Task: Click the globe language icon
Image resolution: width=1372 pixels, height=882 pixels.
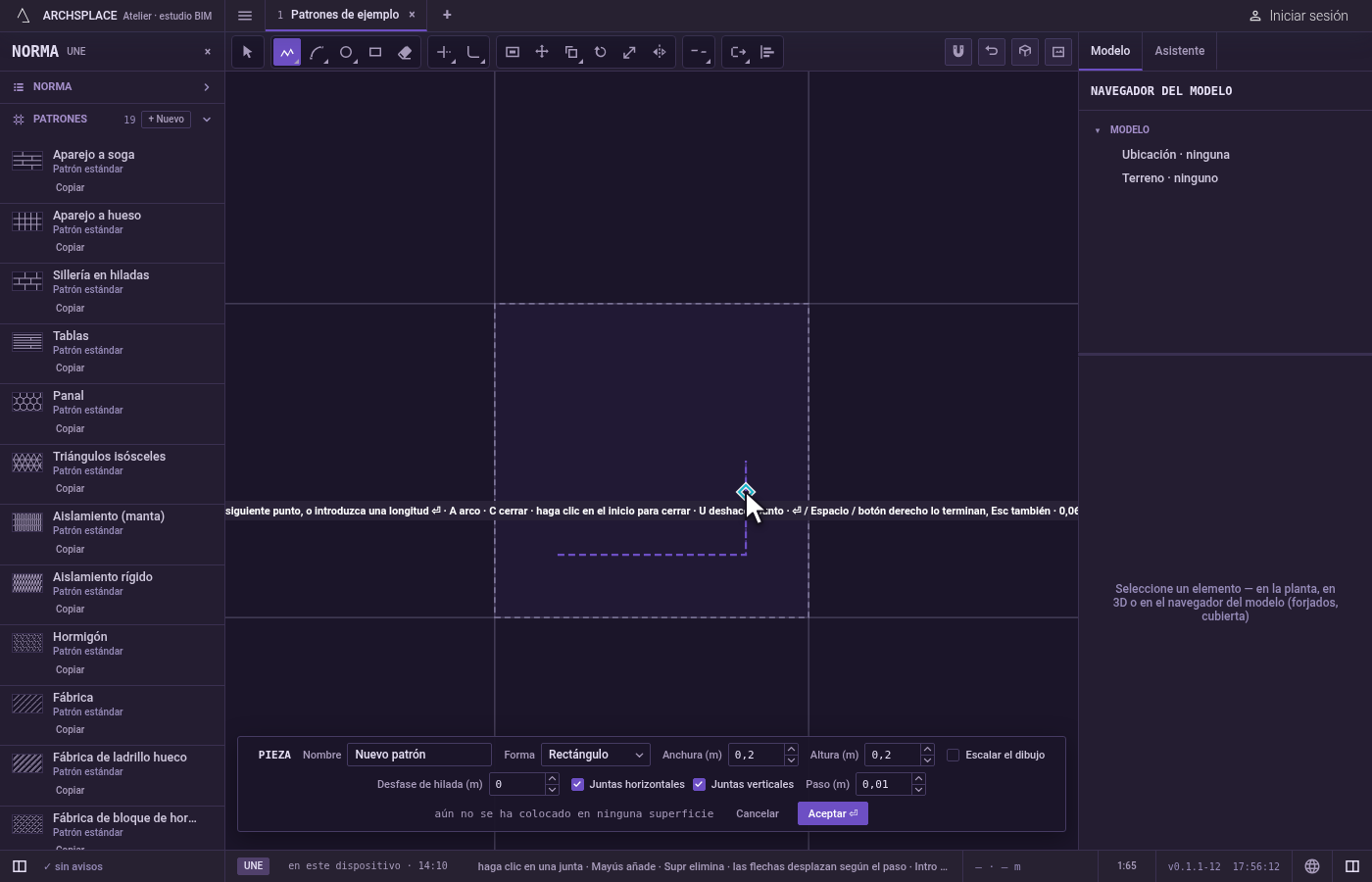Action: pos(1312,866)
